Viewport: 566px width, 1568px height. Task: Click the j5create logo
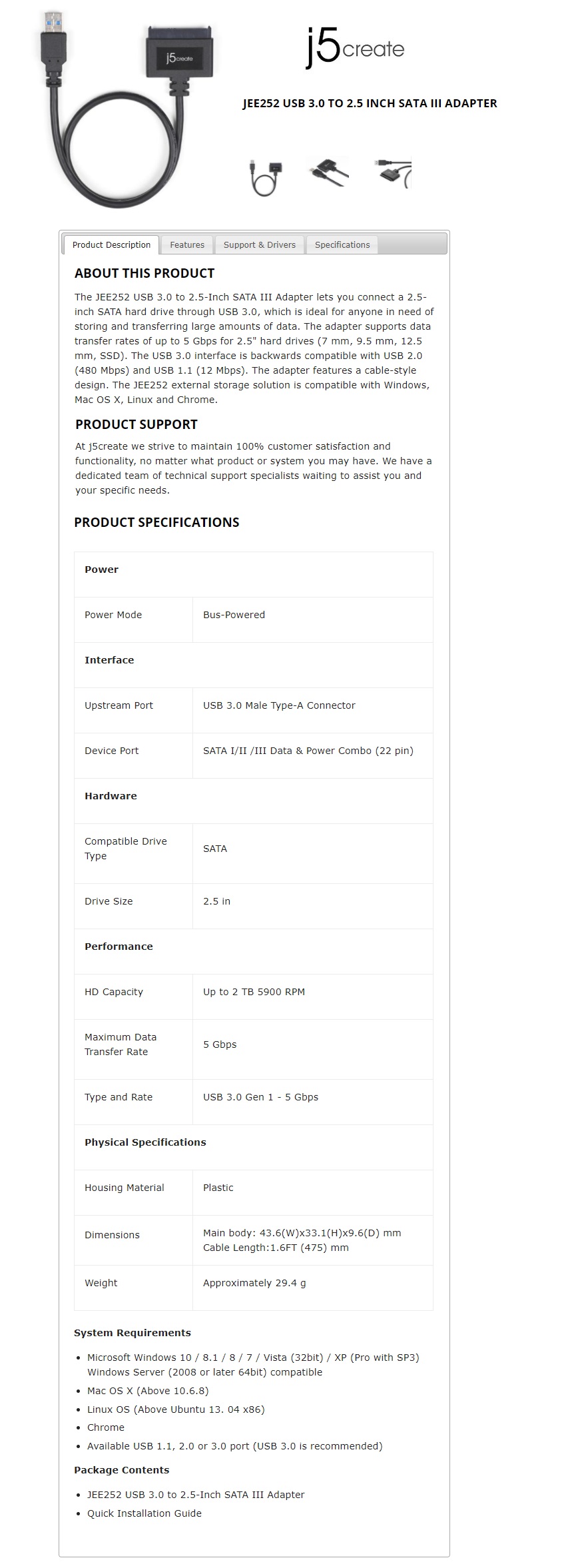coord(355,47)
